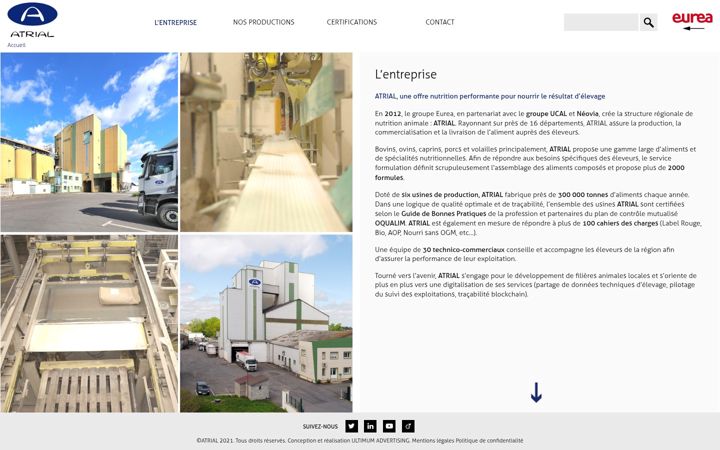Open the Mentions légales link
The image size is (720, 450).
click(x=433, y=440)
